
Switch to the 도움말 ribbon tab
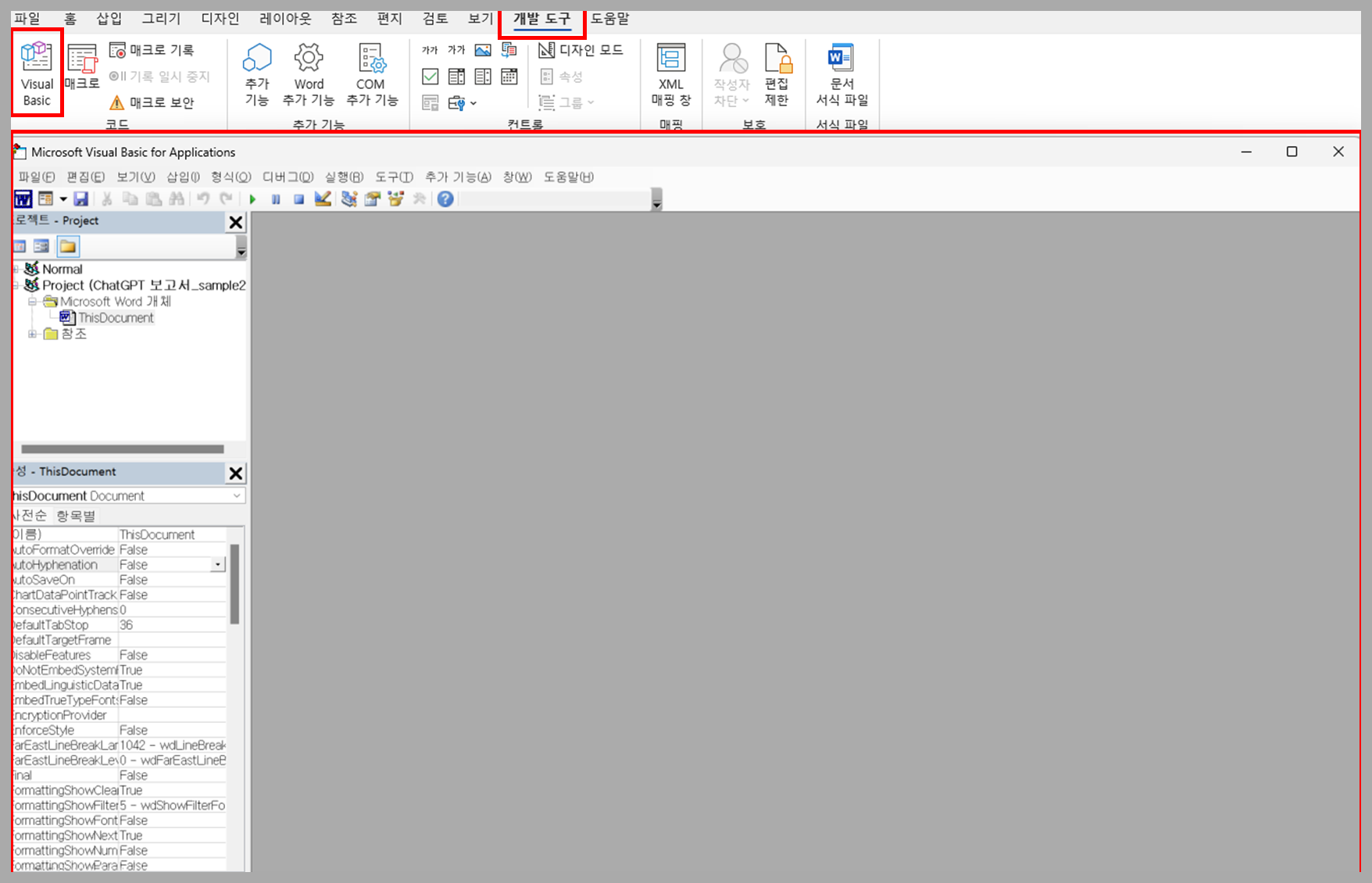click(x=609, y=19)
